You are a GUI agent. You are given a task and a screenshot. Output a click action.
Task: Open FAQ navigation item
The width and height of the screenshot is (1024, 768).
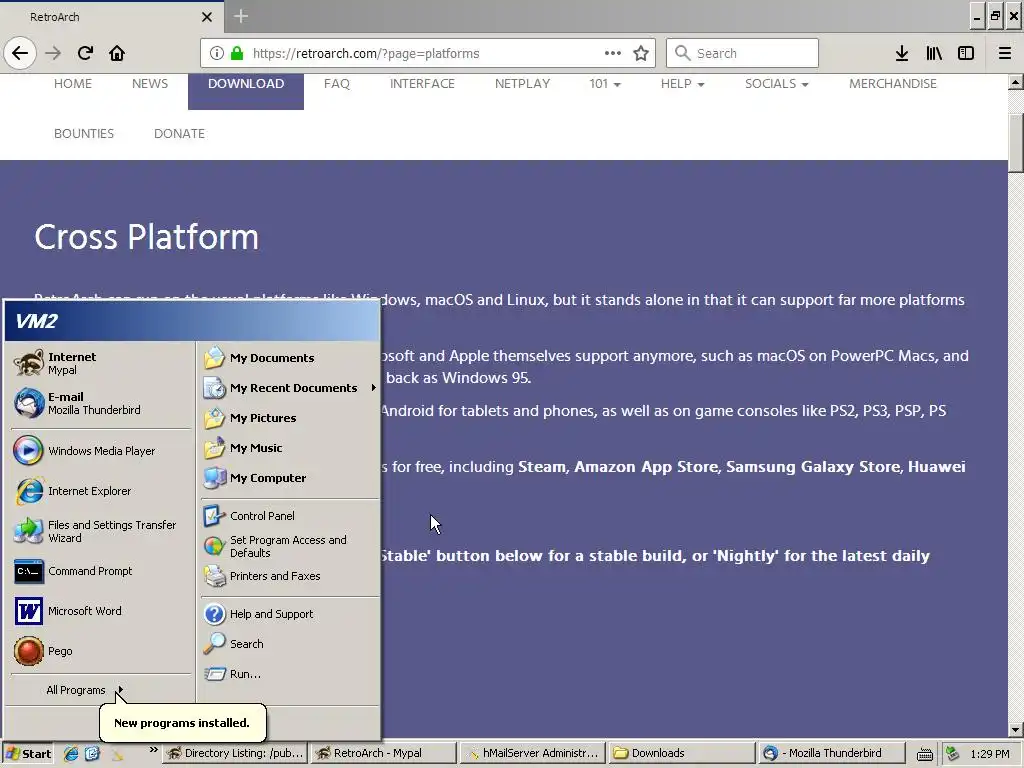337,84
